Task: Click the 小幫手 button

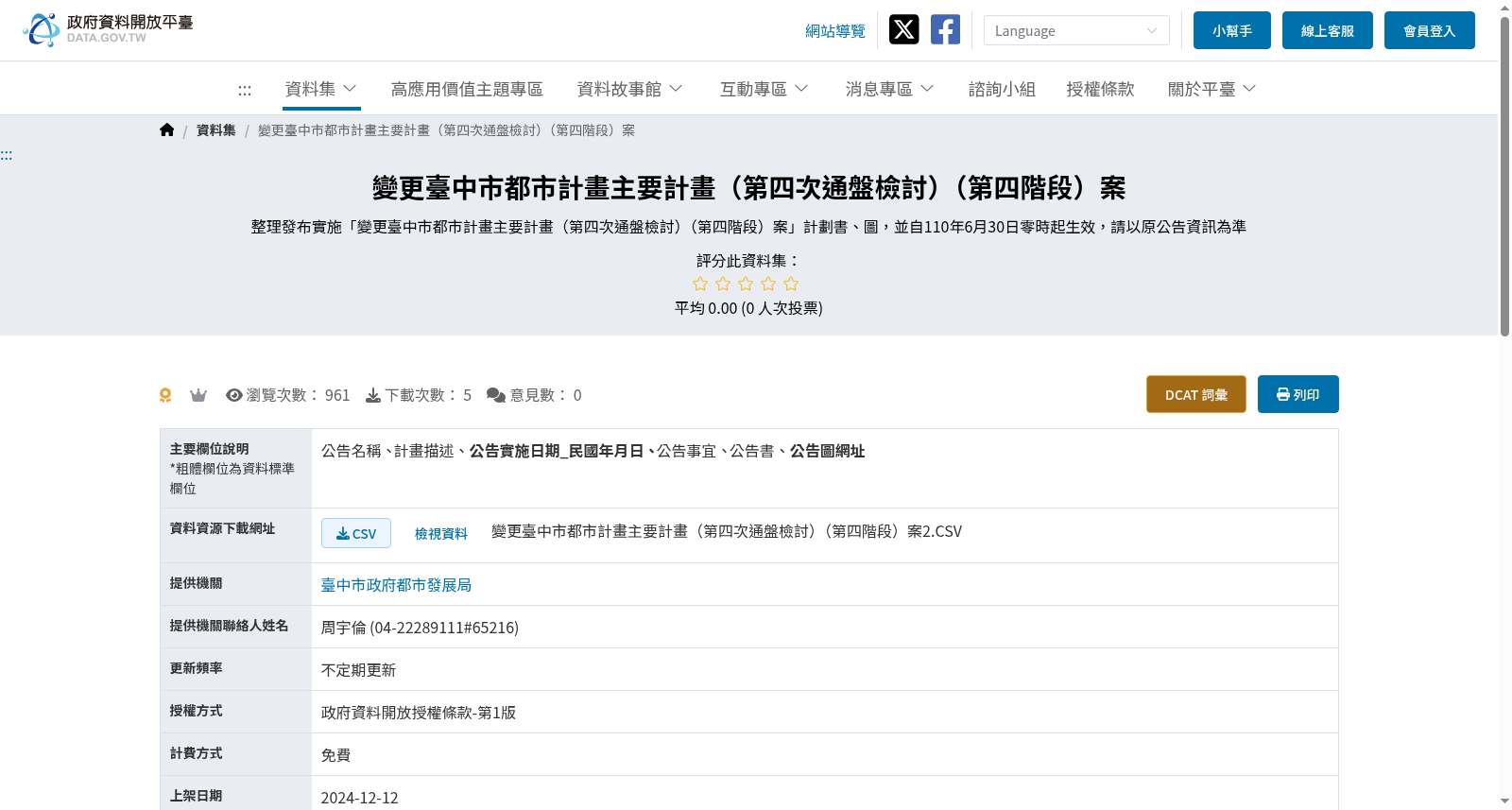Action: [1232, 30]
